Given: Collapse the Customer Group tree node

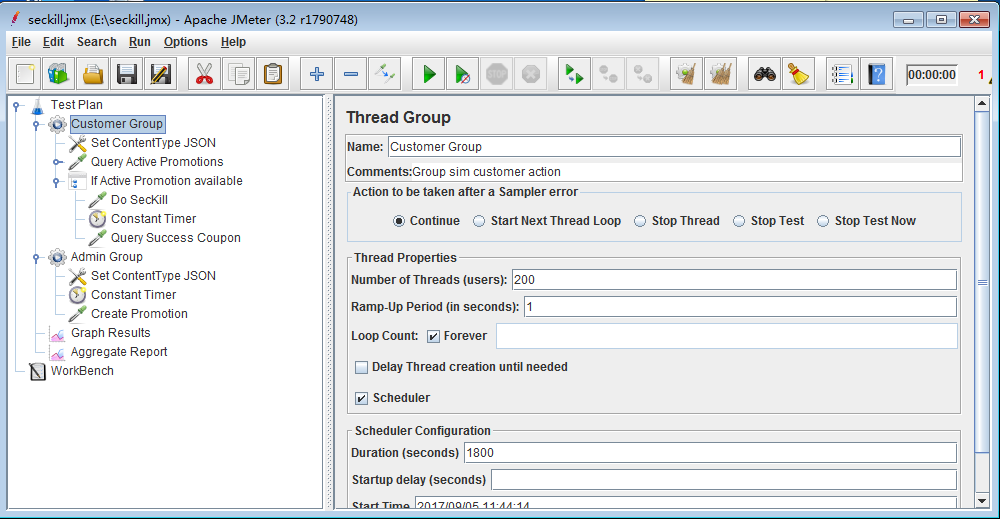Looking at the screenshot, I should [36, 125].
